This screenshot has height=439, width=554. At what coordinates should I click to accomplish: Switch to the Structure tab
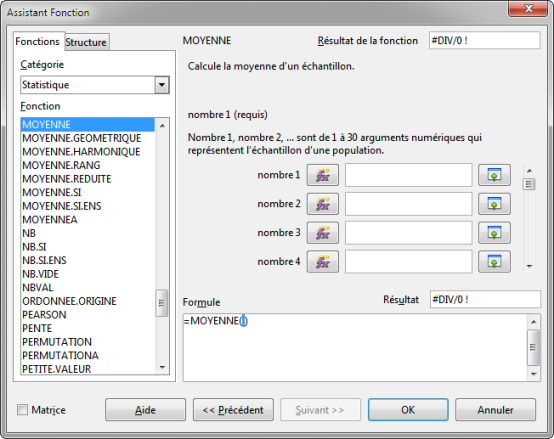click(x=86, y=42)
